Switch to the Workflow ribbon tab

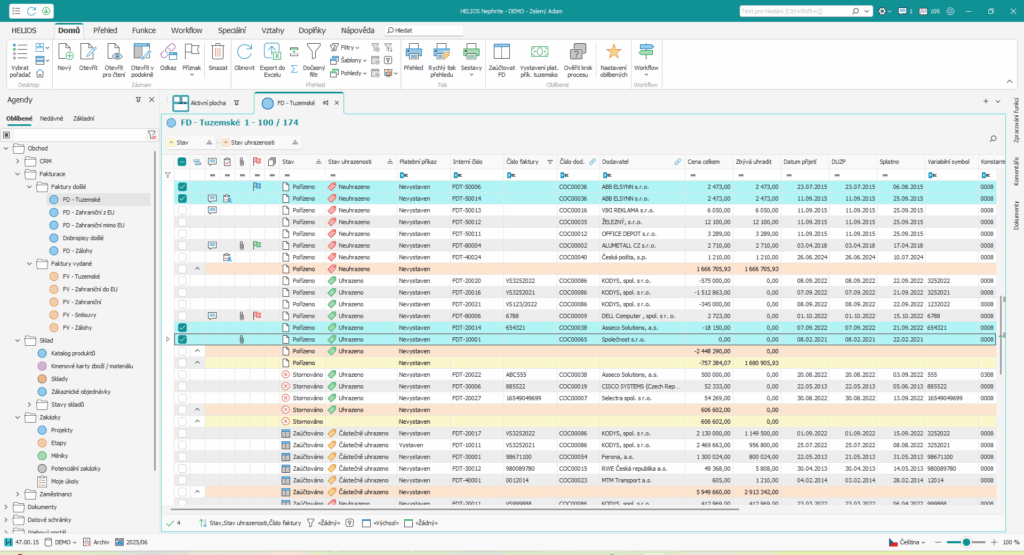(x=186, y=31)
